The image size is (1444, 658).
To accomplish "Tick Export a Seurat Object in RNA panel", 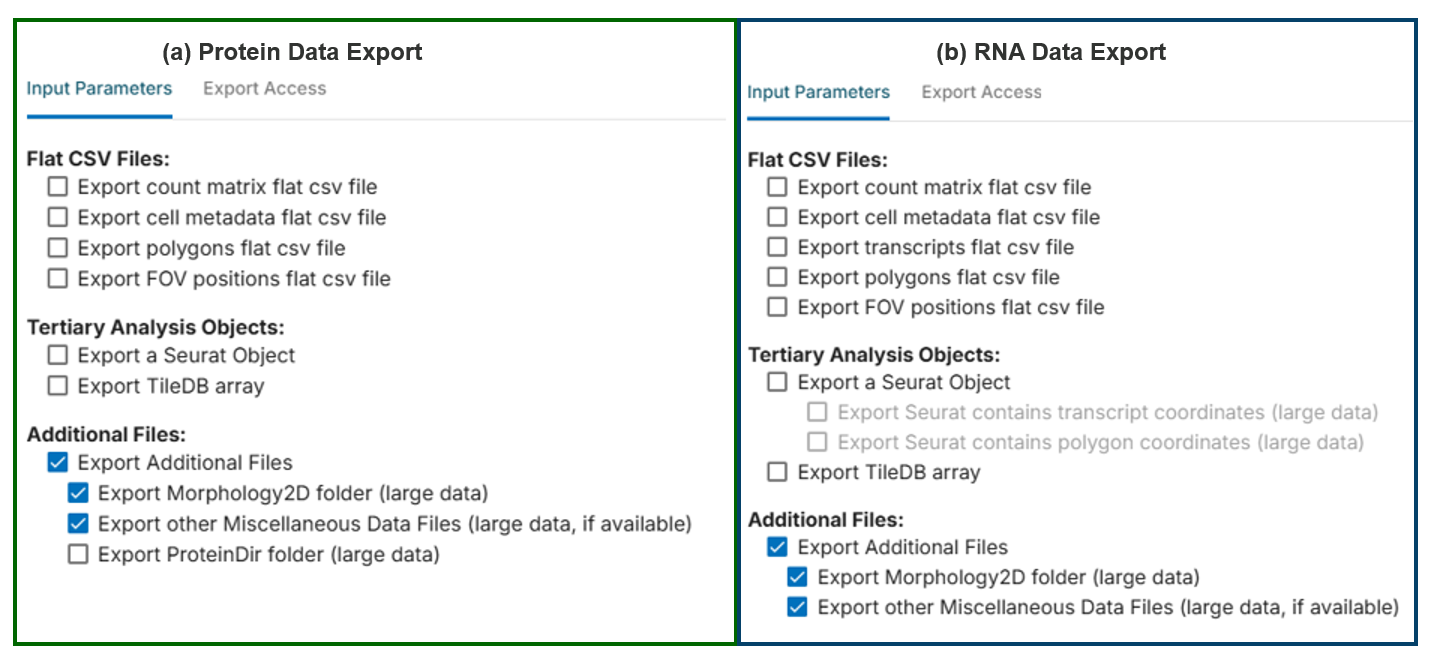I will tap(777, 382).
